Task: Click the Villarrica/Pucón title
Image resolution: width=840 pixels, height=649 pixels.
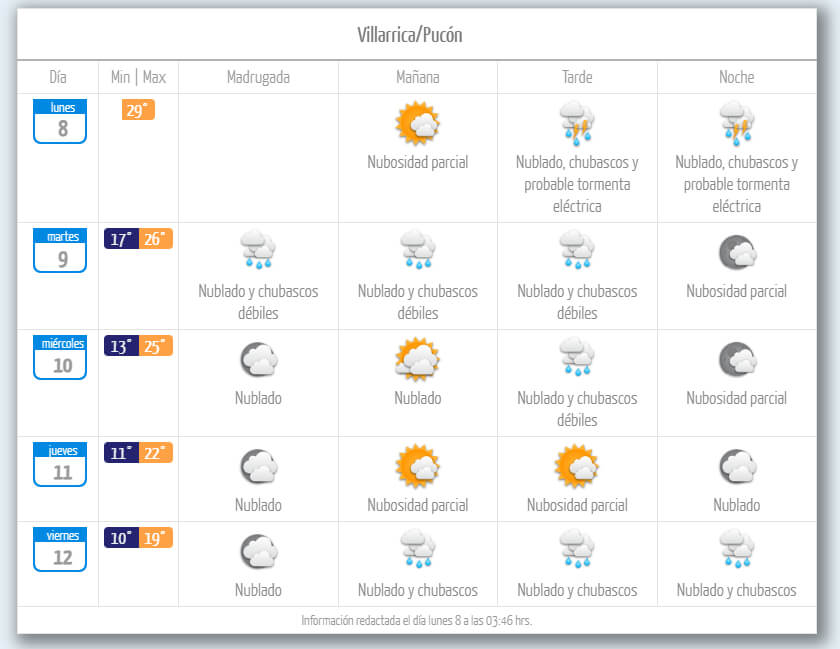Action: coord(410,35)
